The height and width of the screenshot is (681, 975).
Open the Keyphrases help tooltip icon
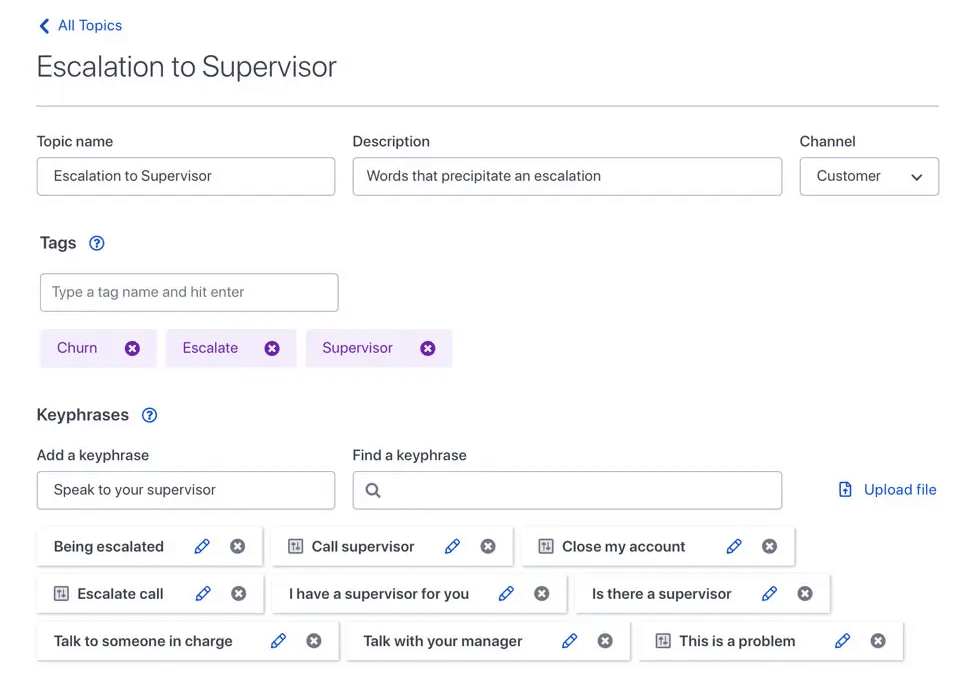click(150, 415)
